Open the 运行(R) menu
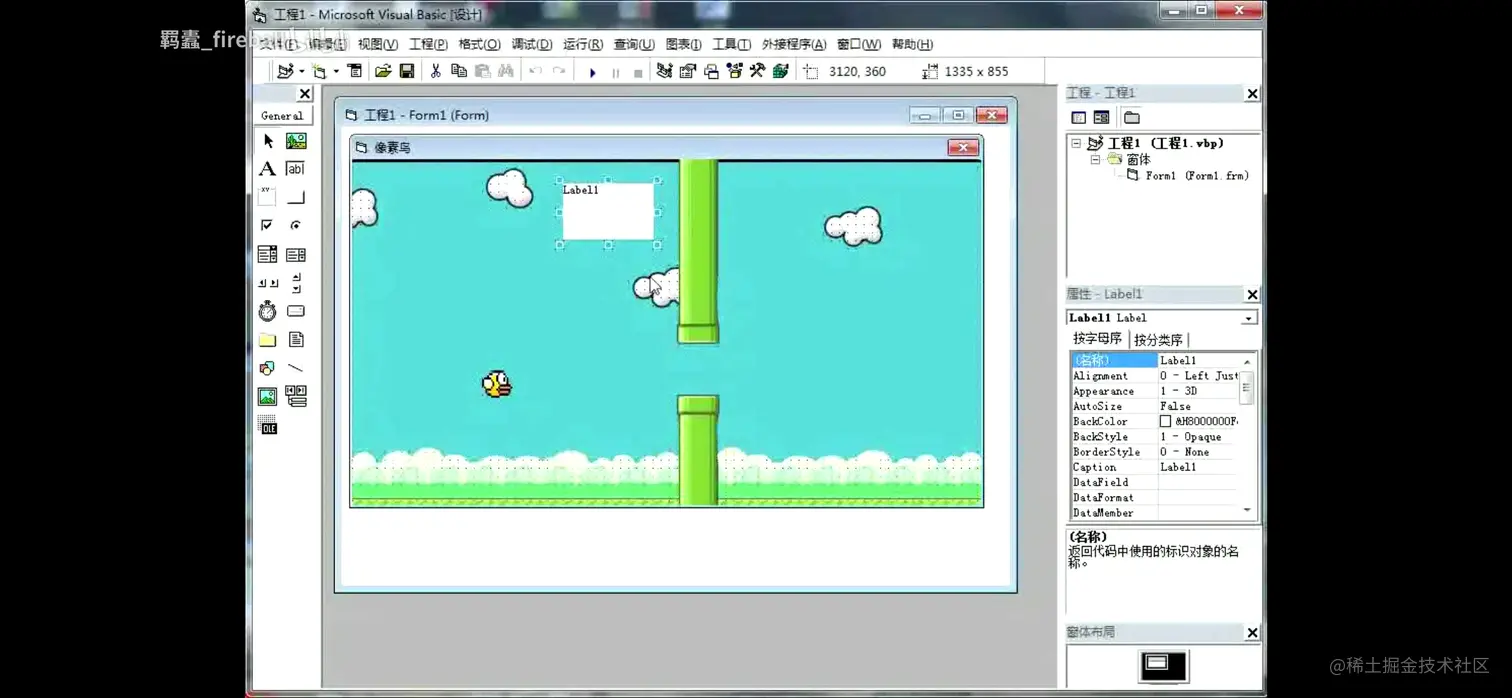 point(583,44)
